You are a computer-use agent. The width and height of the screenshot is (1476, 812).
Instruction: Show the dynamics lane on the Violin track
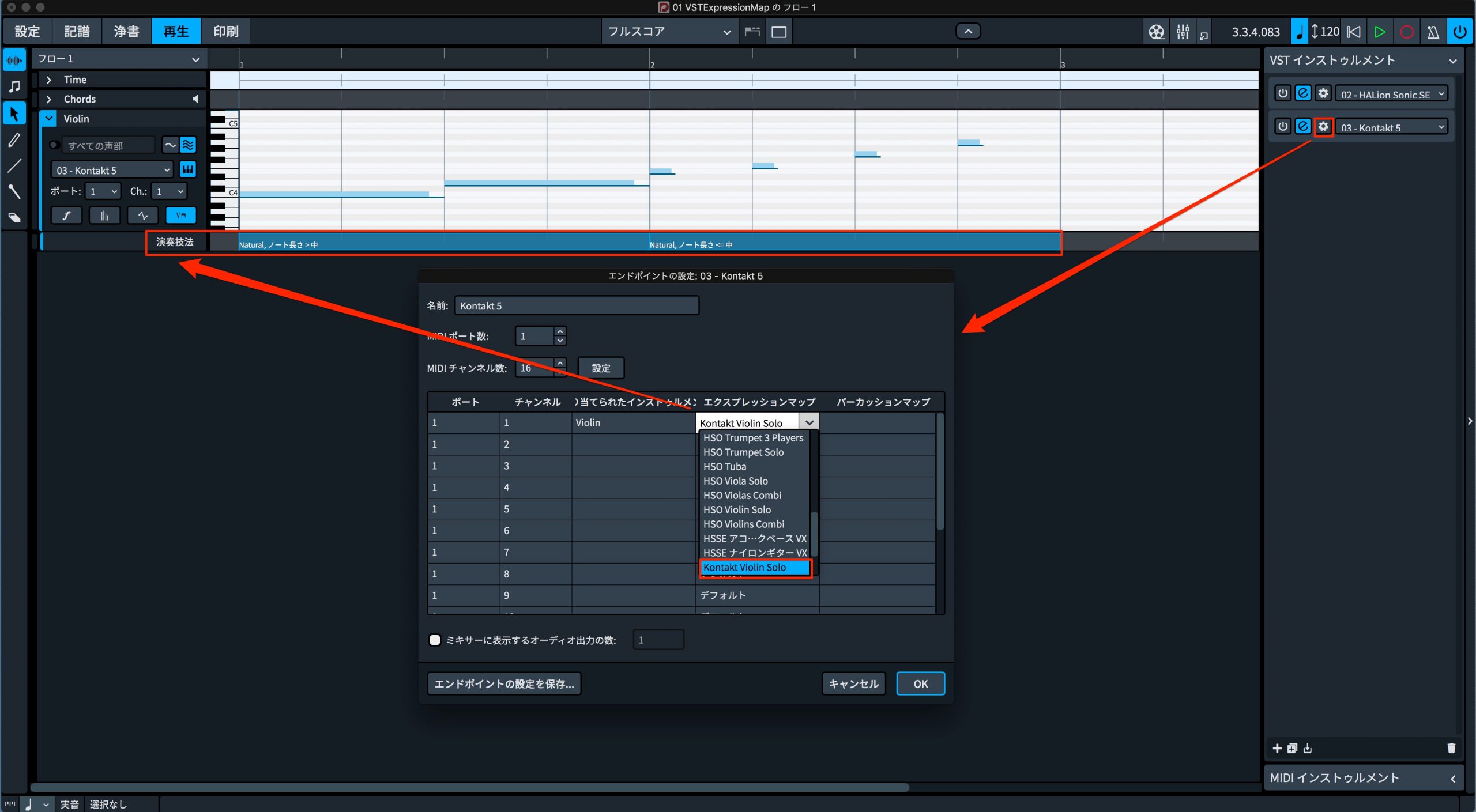point(66,216)
